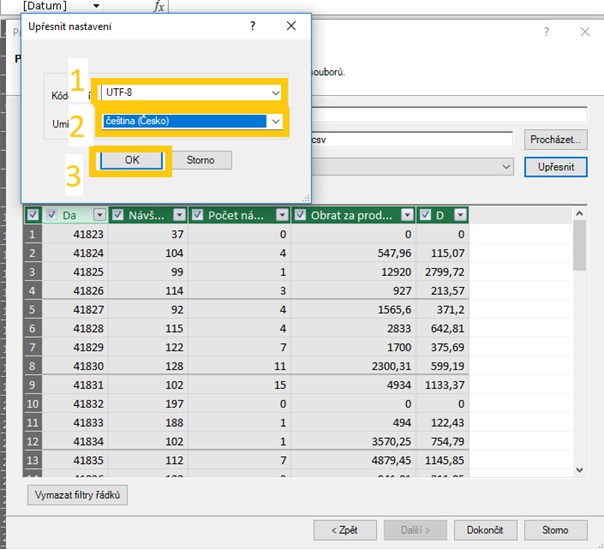This screenshot has width=604, height=550.
Task: Click cell value 12920
Action: (x=396, y=272)
